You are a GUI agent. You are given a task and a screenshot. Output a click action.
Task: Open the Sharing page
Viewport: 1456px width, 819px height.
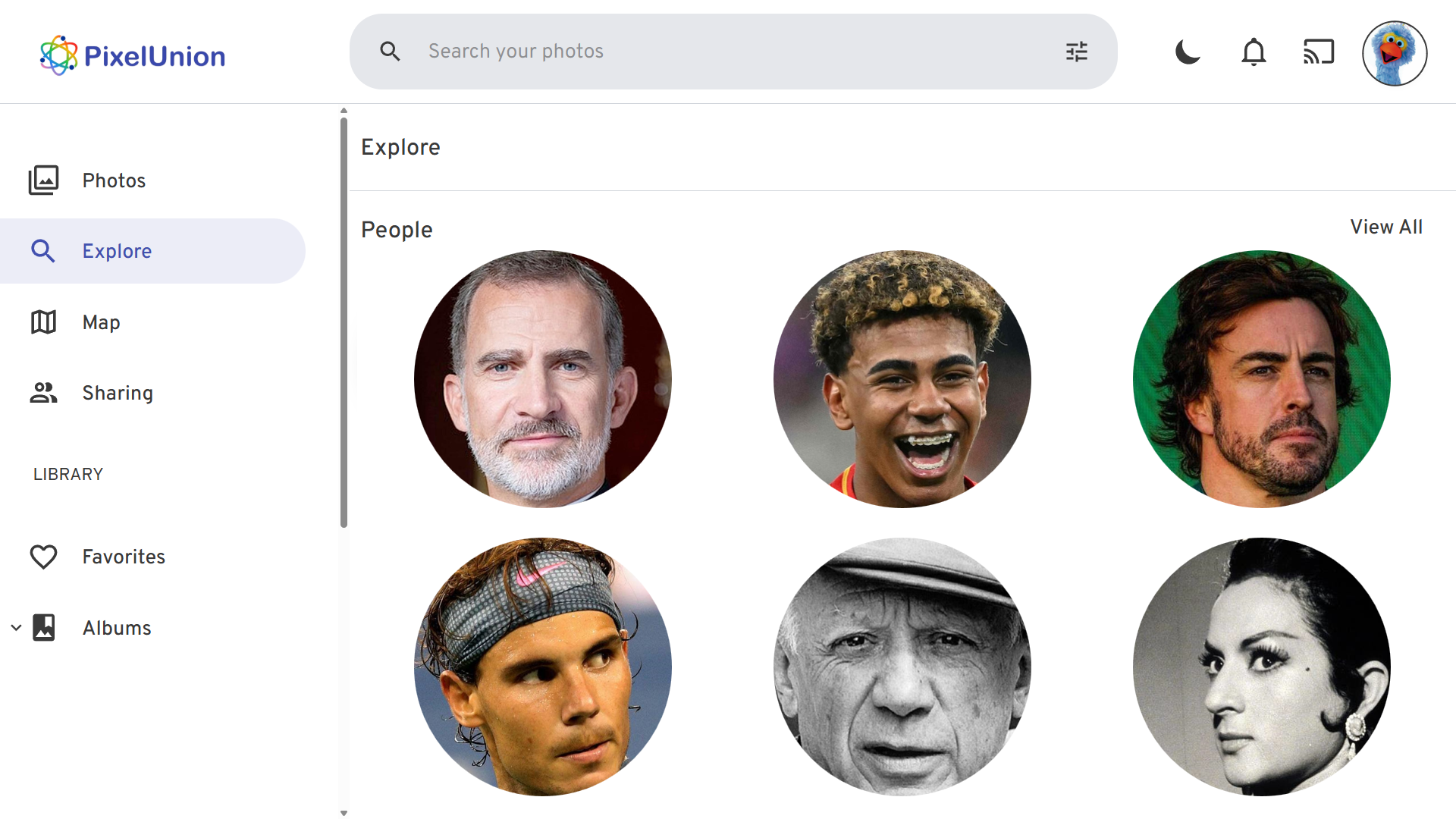(118, 393)
